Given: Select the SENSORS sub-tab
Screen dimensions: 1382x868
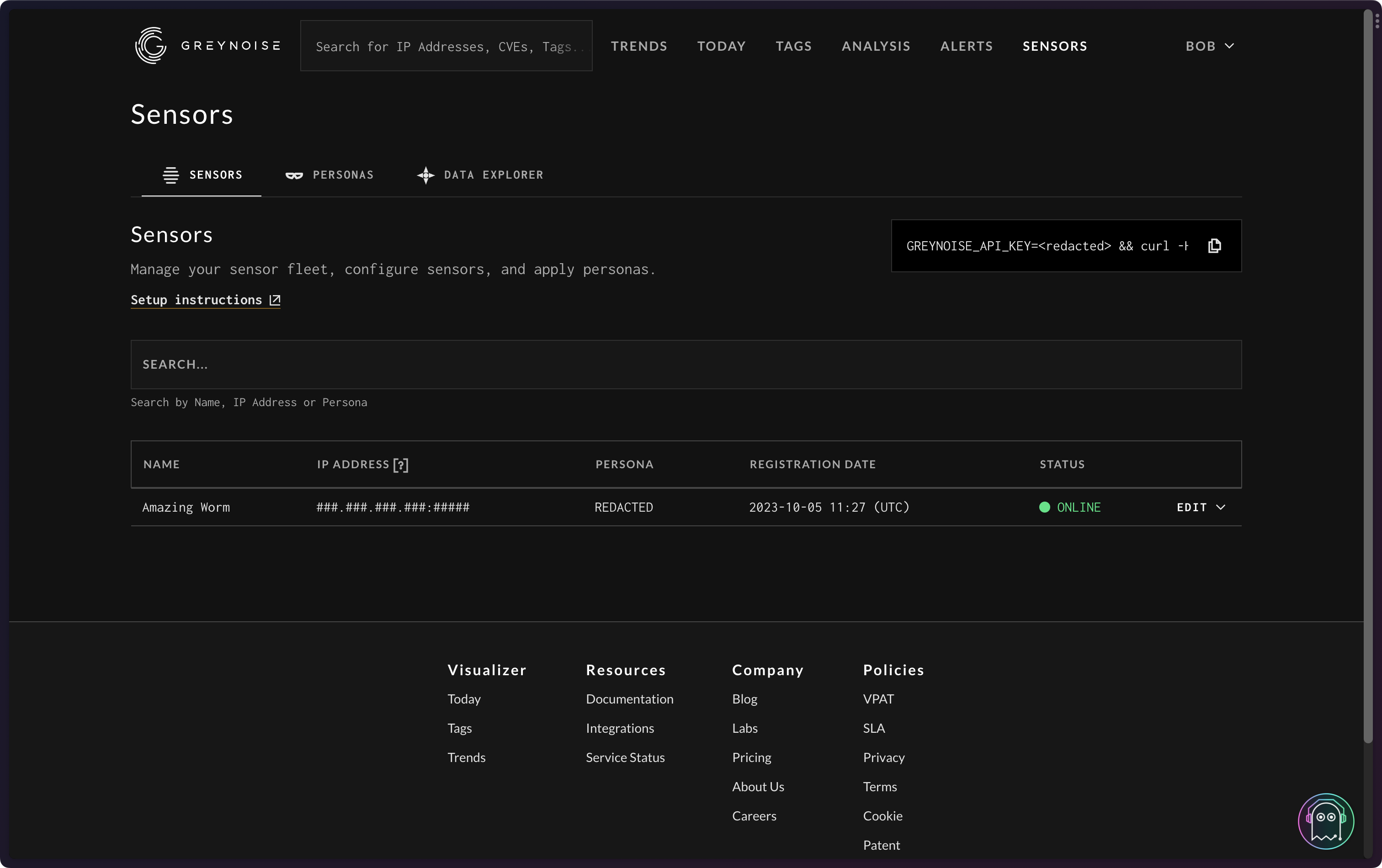Looking at the screenshot, I should [202, 175].
